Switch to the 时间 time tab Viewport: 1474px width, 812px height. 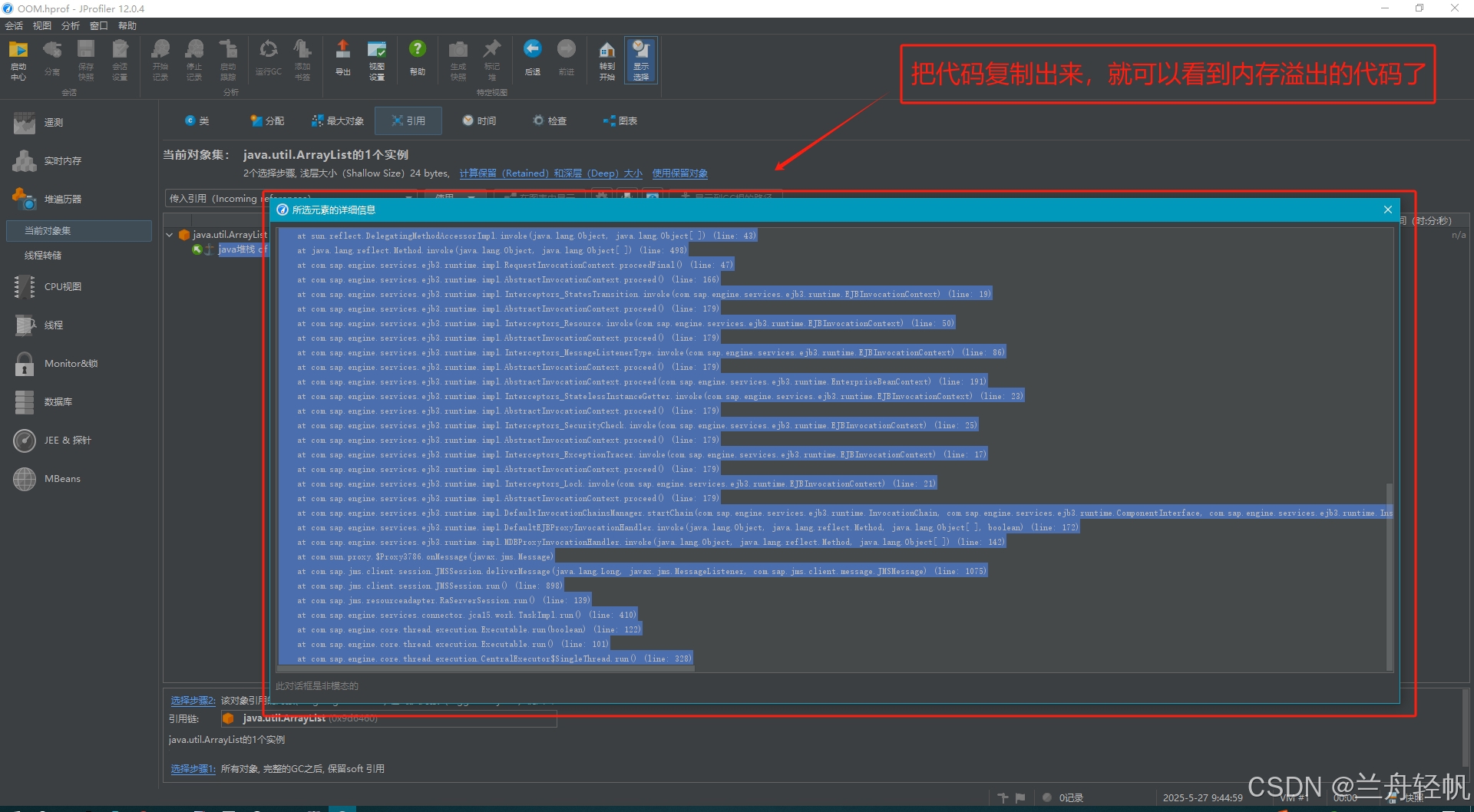click(x=479, y=121)
